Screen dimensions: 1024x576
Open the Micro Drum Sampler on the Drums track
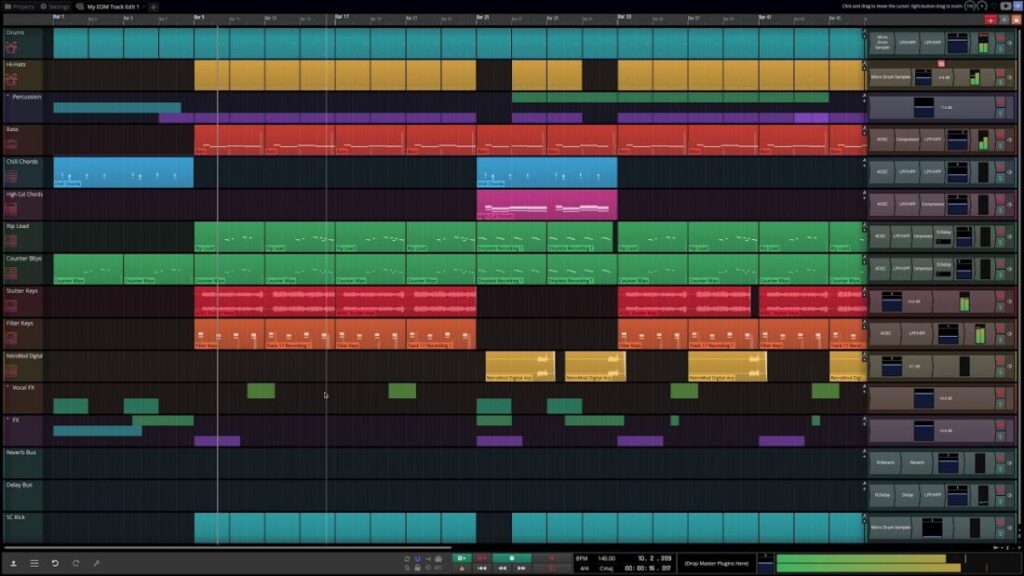tap(882, 43)
